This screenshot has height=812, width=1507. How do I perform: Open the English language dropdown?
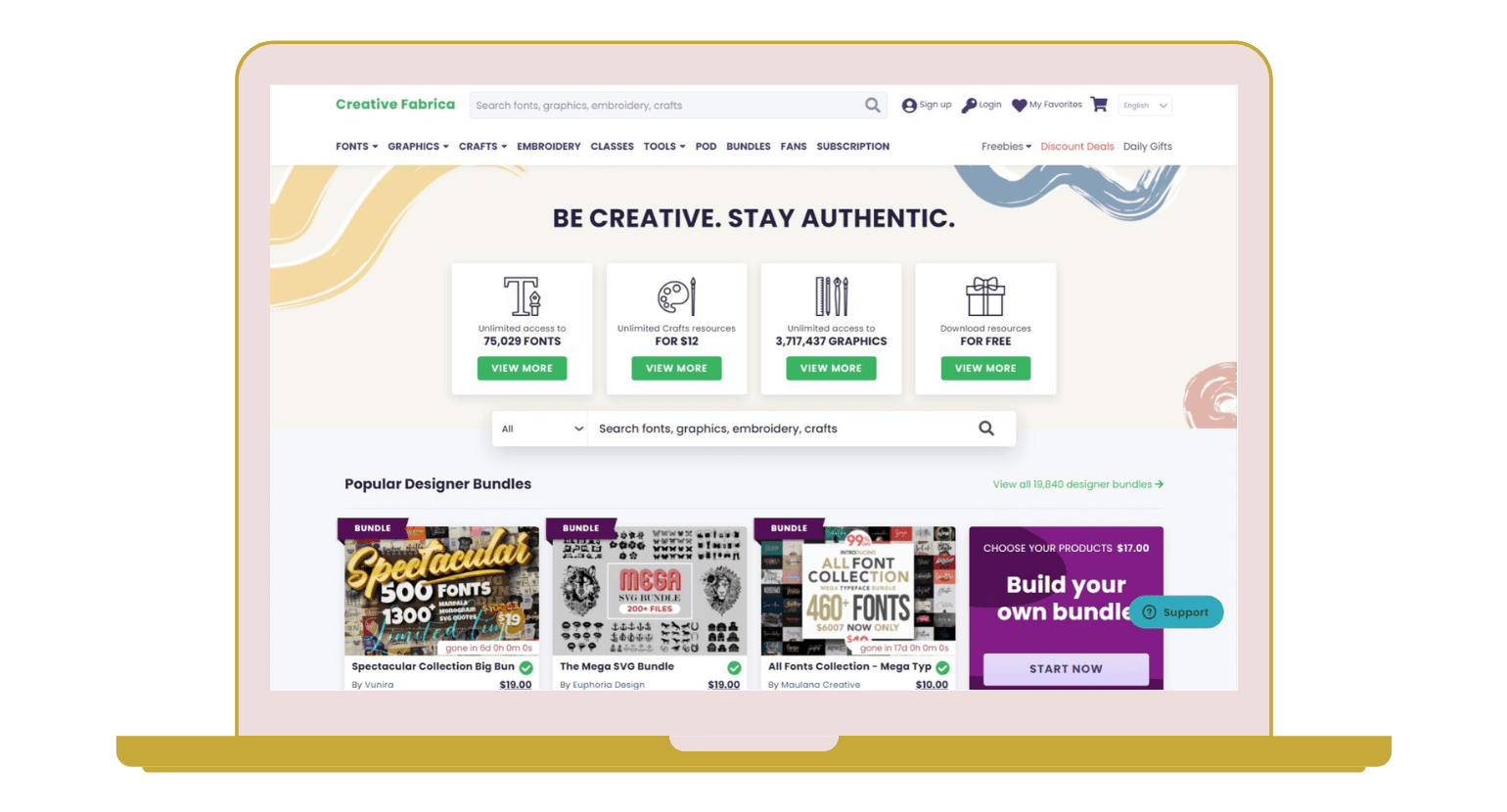[x=1145, y=106]
